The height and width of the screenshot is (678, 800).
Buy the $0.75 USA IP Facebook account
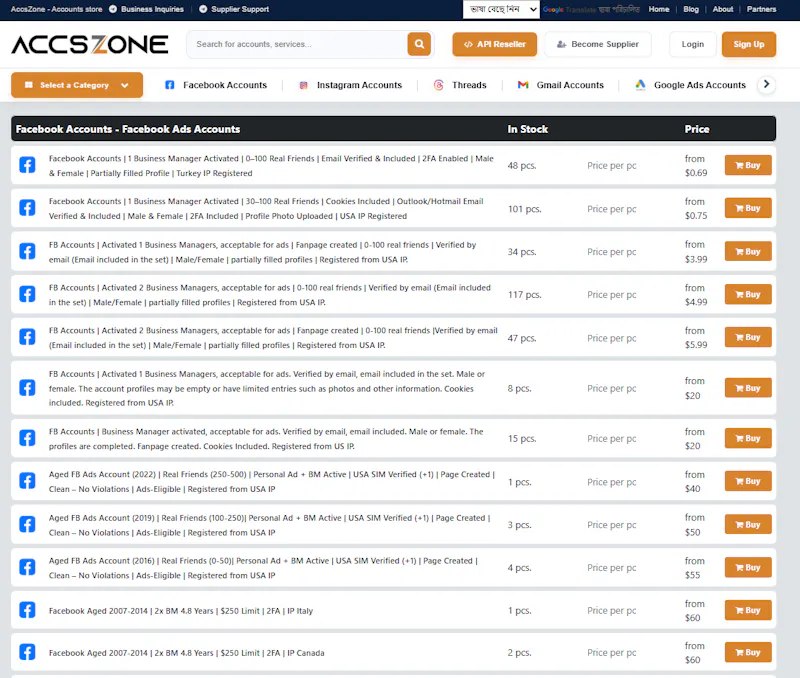[x=748, y=208]
